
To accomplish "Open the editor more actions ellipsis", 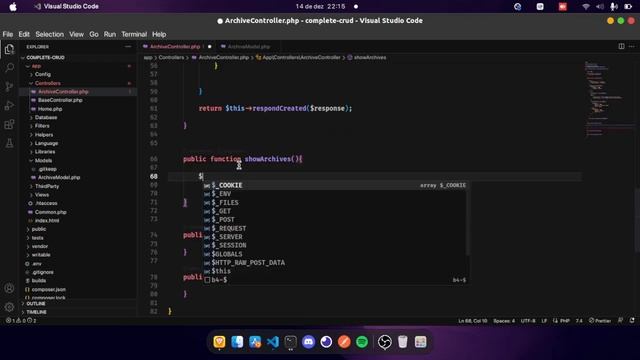I will [632, 47].
